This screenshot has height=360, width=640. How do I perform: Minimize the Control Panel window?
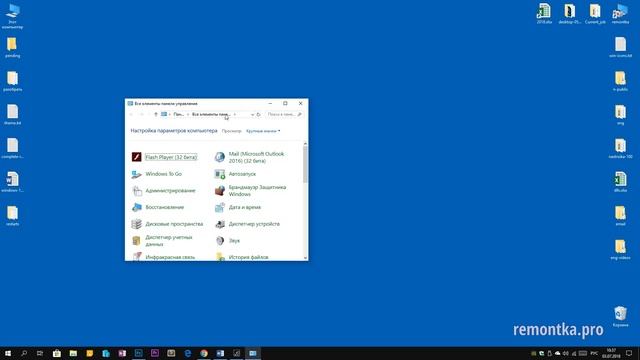point(270,104)
